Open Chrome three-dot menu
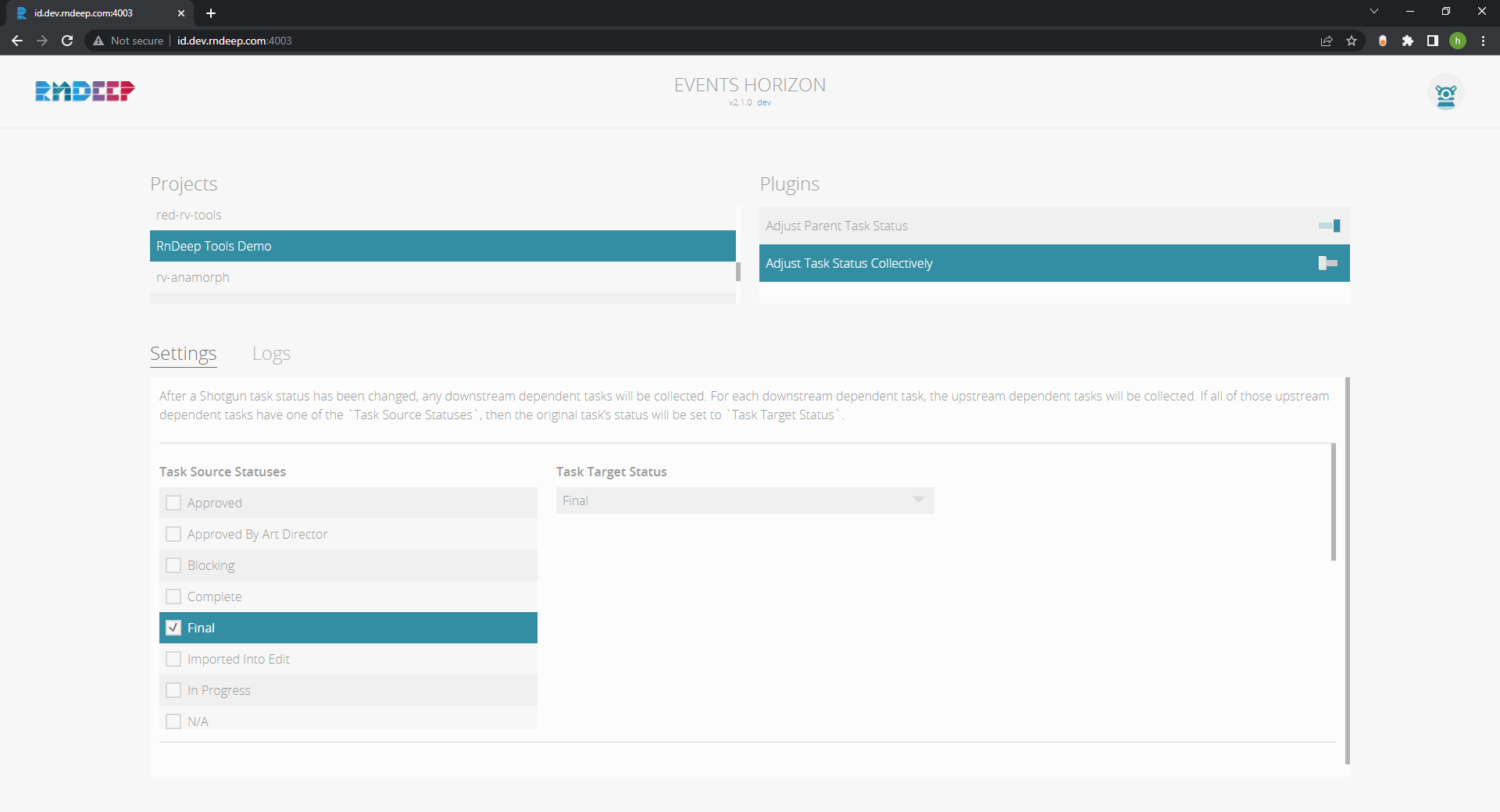The height and width of the screenshot is (812, 1500). [1483, 41]
